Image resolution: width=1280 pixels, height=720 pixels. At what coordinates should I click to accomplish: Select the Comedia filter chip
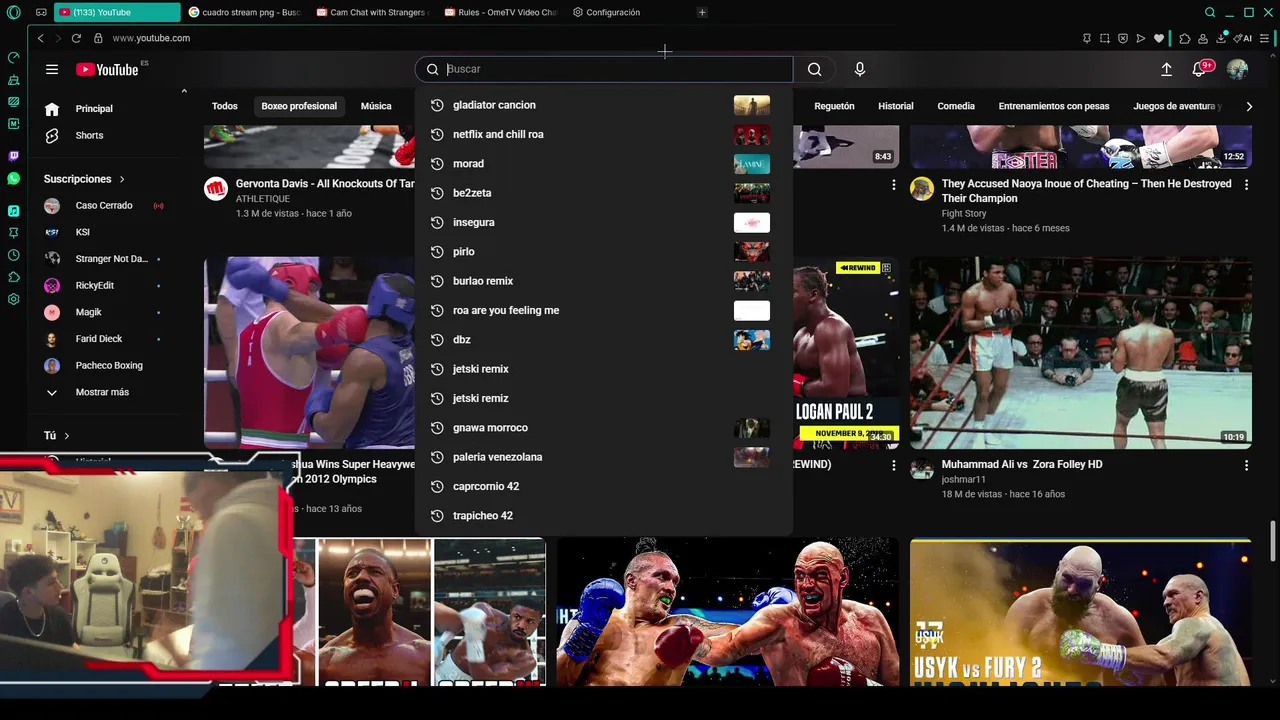coord(956,106)
